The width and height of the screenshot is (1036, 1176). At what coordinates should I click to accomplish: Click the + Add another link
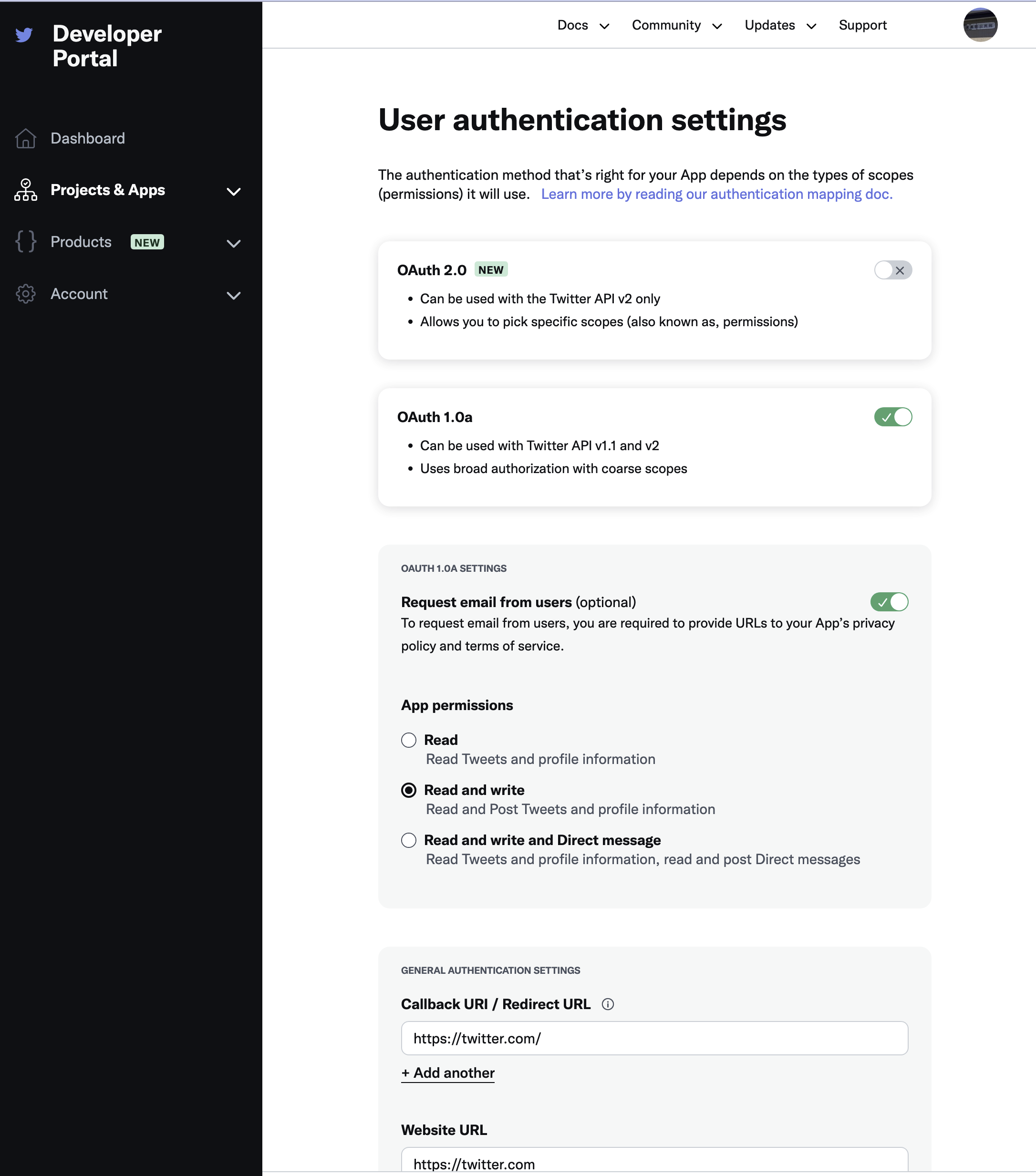(448, 1073)
